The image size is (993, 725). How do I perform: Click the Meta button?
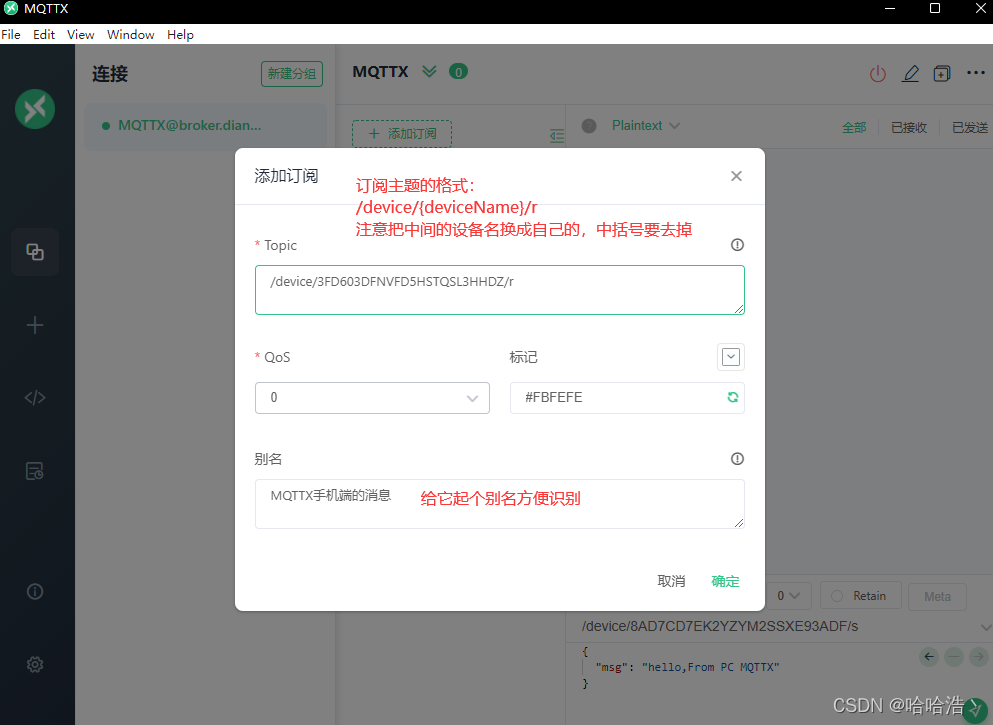(937, 596)
